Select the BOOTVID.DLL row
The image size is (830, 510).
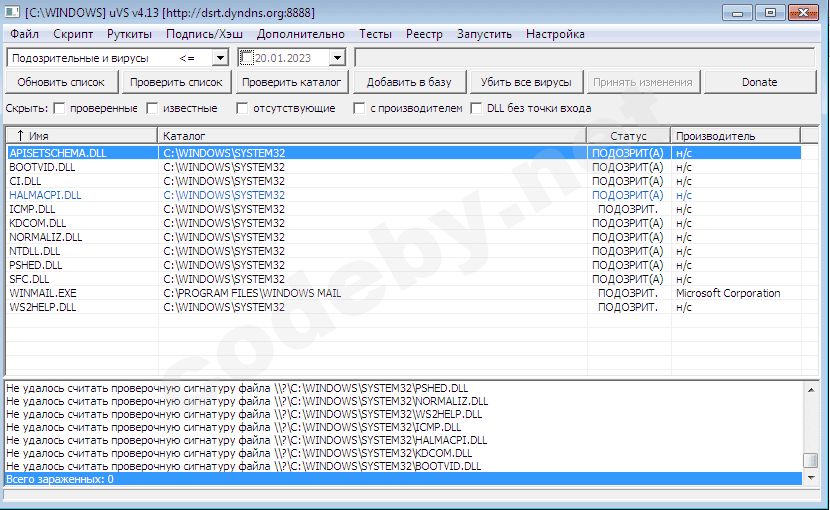404,167
